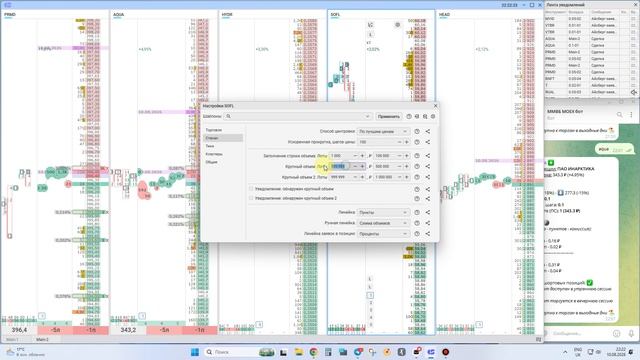640x360 pixels.
Task: Click share icon for Линейка row
Action: [427, 212]
